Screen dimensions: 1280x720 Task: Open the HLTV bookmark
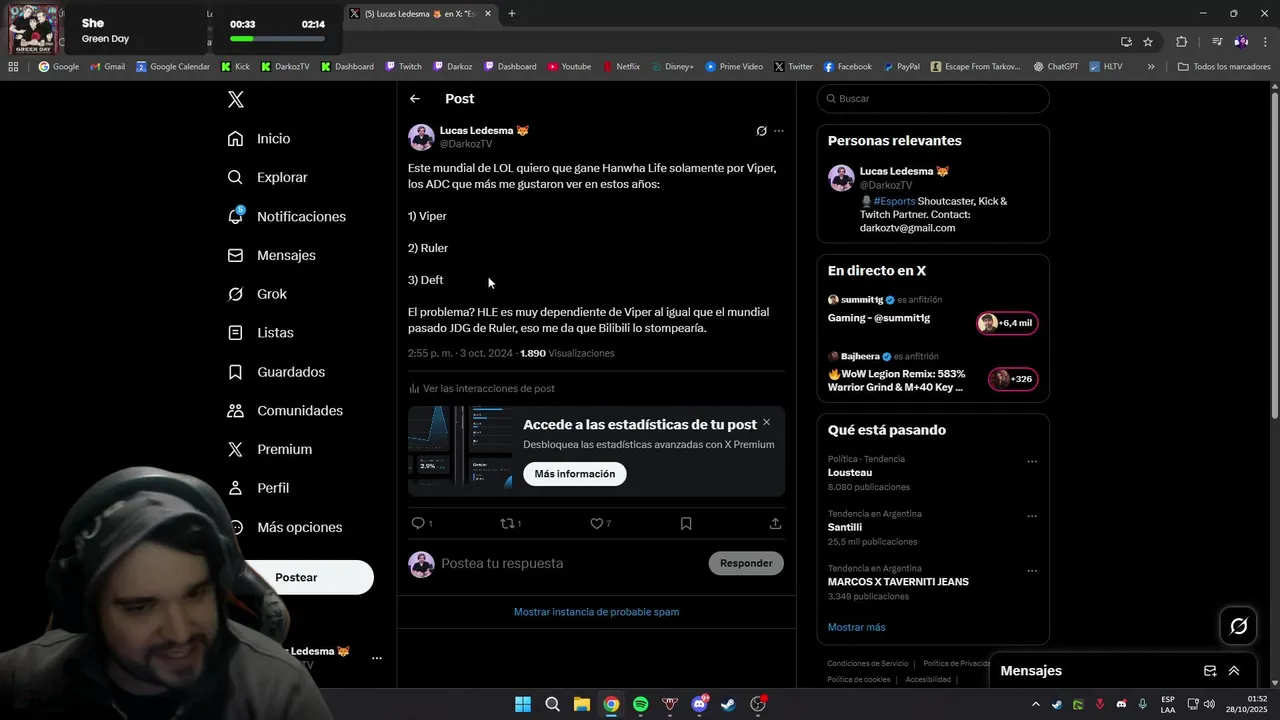(1106, 67)
